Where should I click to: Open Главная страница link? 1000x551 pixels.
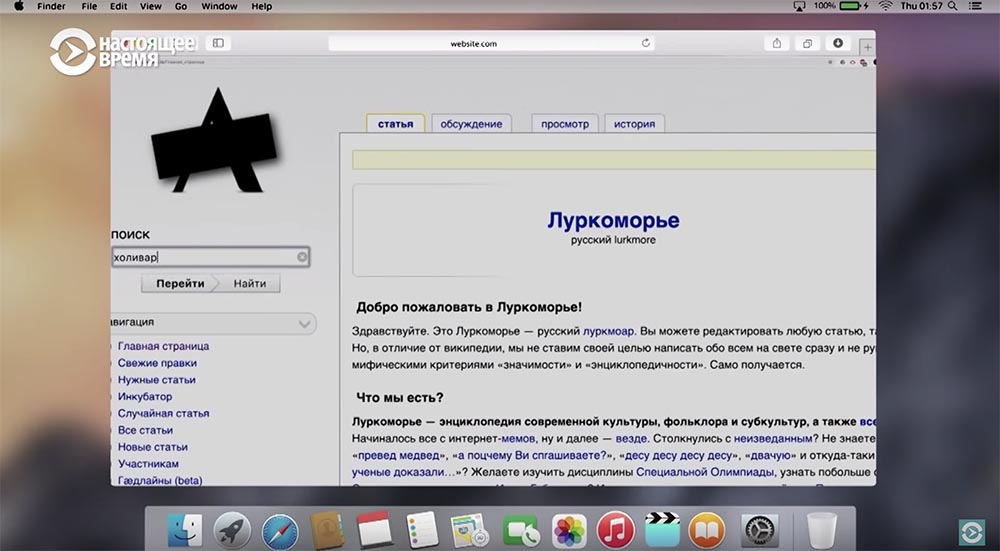click(x=163, y=346)
